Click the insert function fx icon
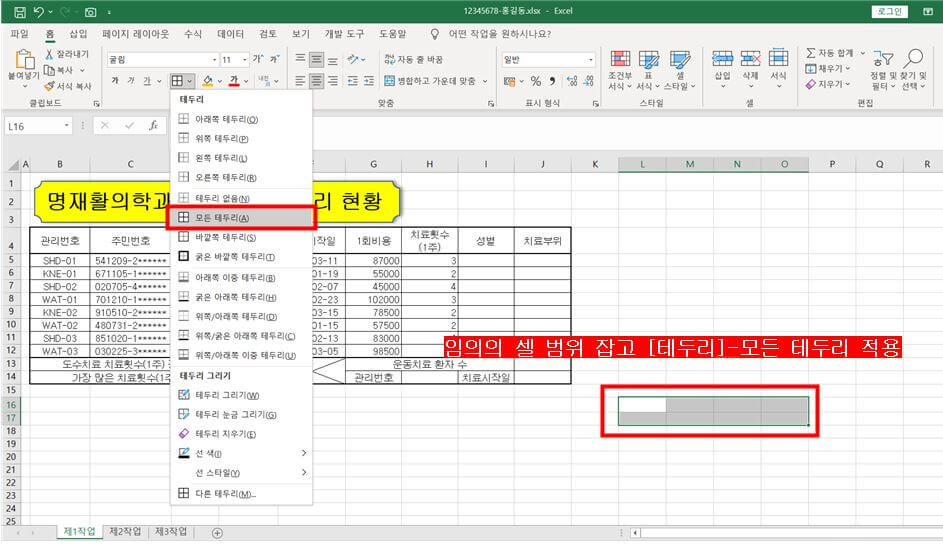Screen dimensions: 943x546 [x=153, y=126]
